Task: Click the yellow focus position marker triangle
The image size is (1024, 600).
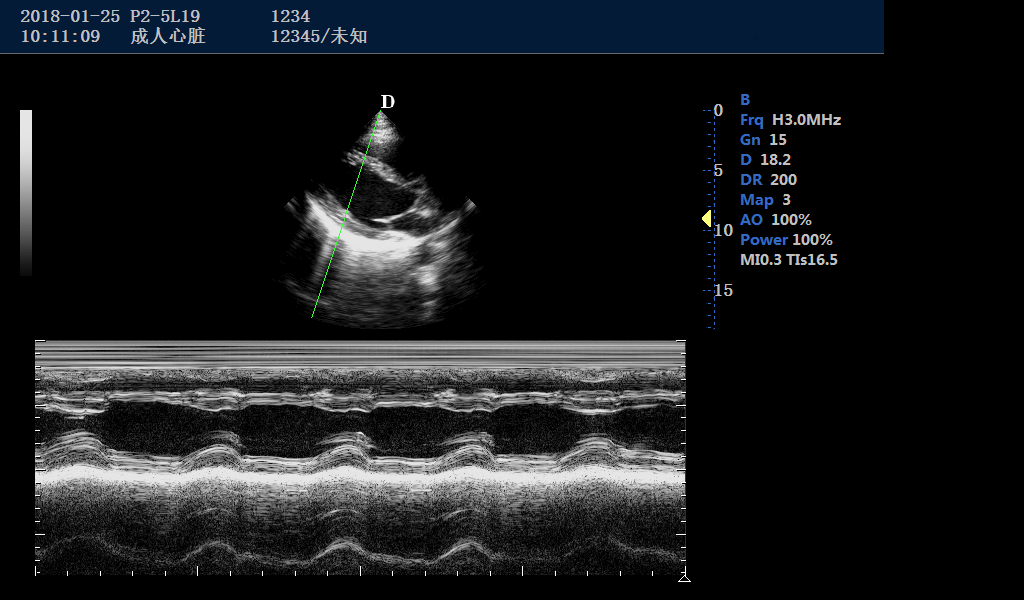Action: tap(705, 219)
